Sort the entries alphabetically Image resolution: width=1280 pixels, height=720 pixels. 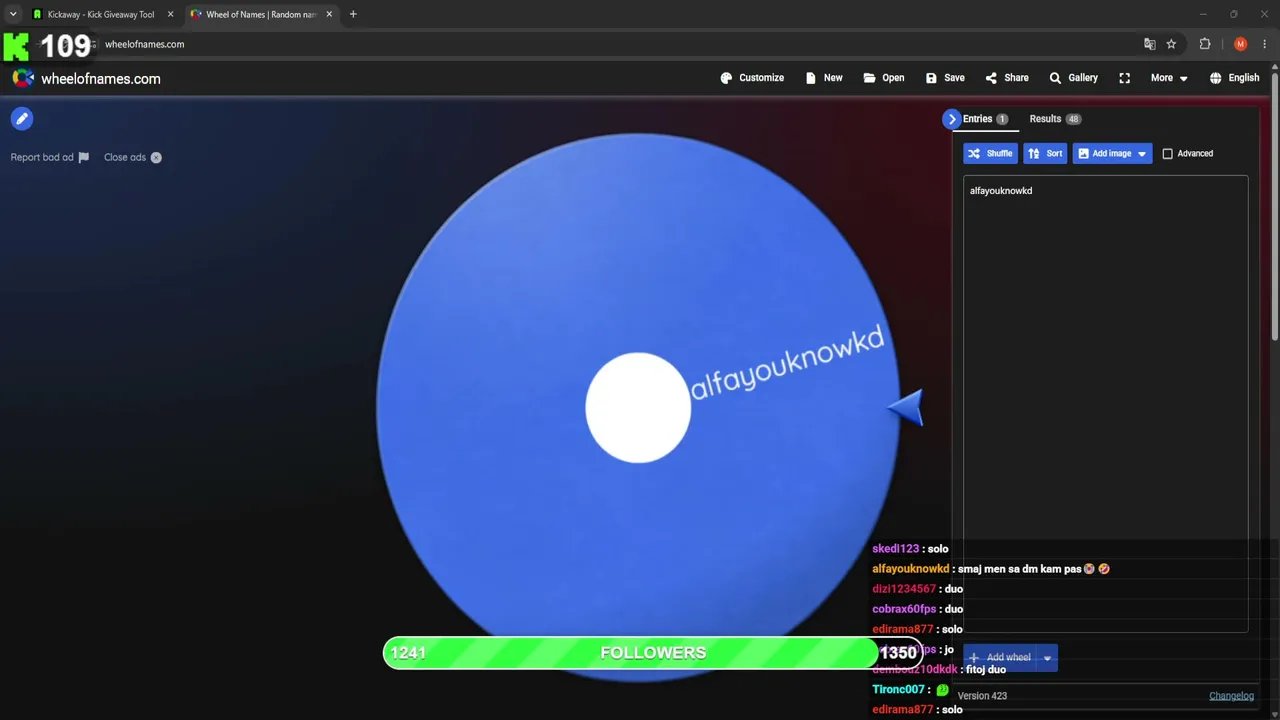(x=1045, y=154)
